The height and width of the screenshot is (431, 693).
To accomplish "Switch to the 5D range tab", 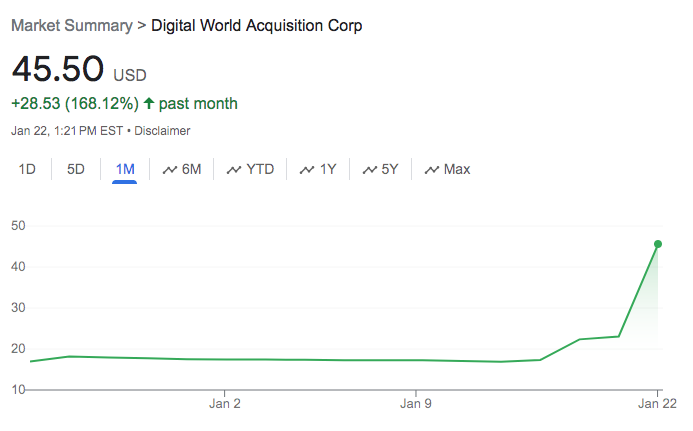I will (x=76, y=169).
